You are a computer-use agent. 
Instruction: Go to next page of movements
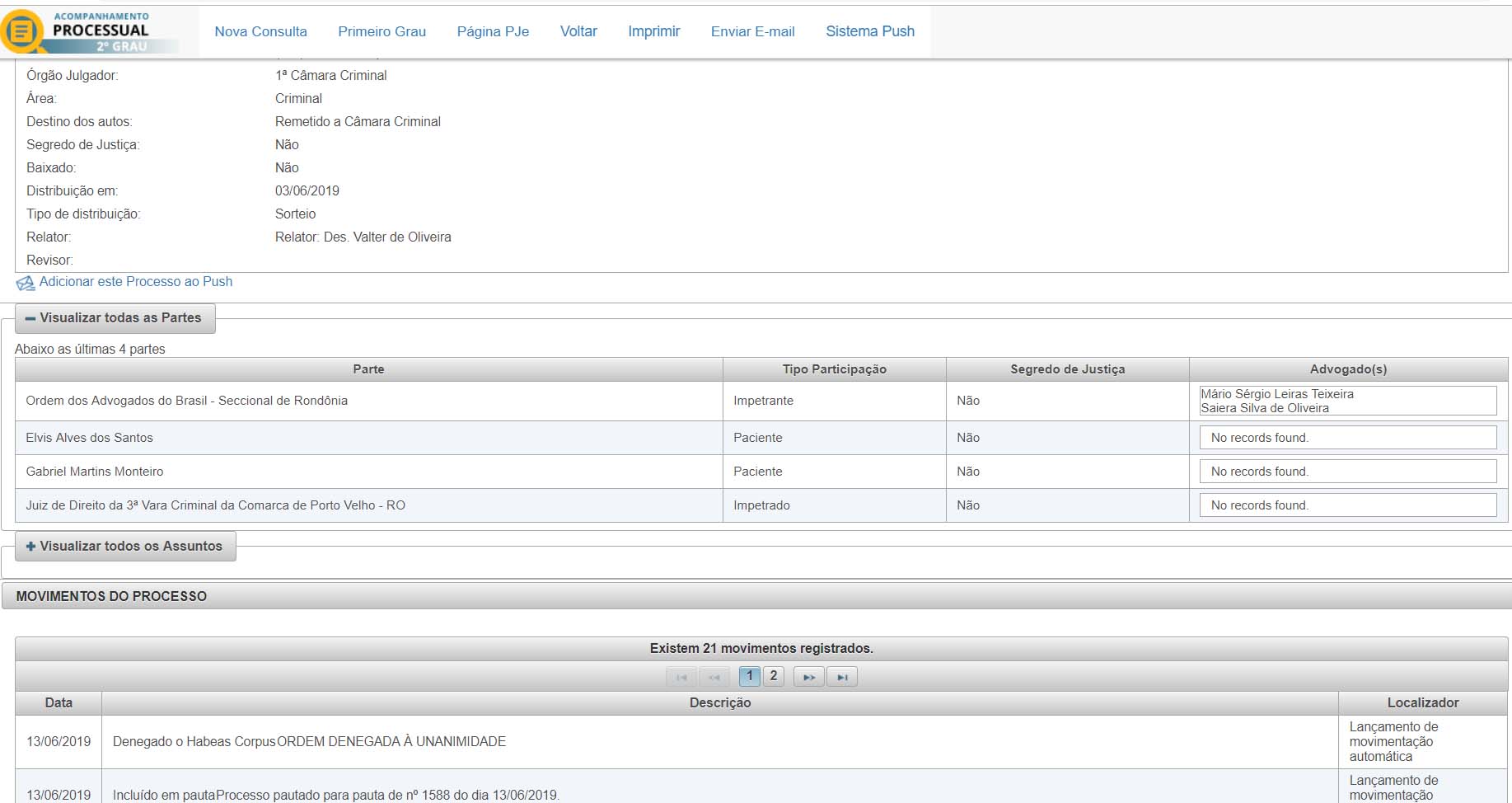pos(808,677)
